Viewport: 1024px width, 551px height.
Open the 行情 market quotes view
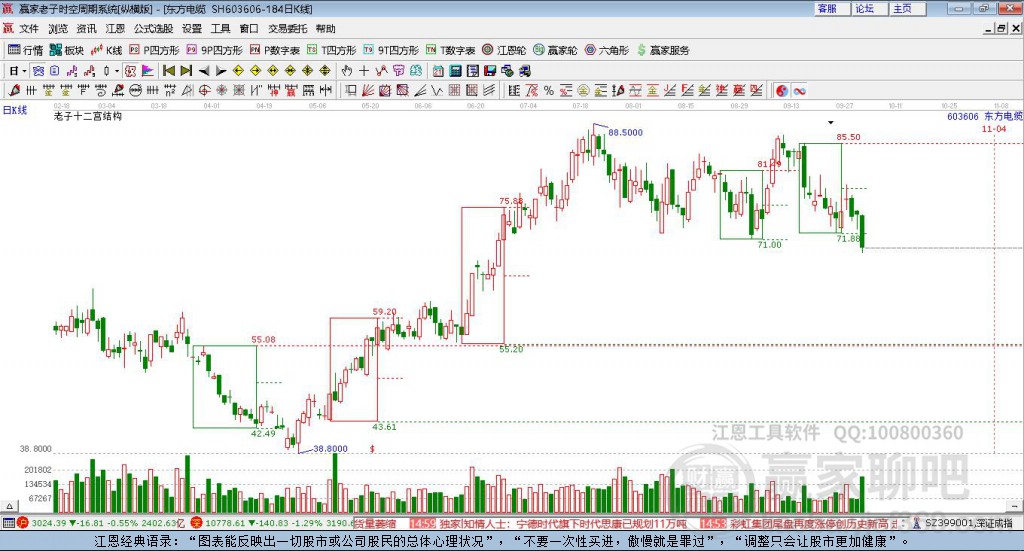25,50
